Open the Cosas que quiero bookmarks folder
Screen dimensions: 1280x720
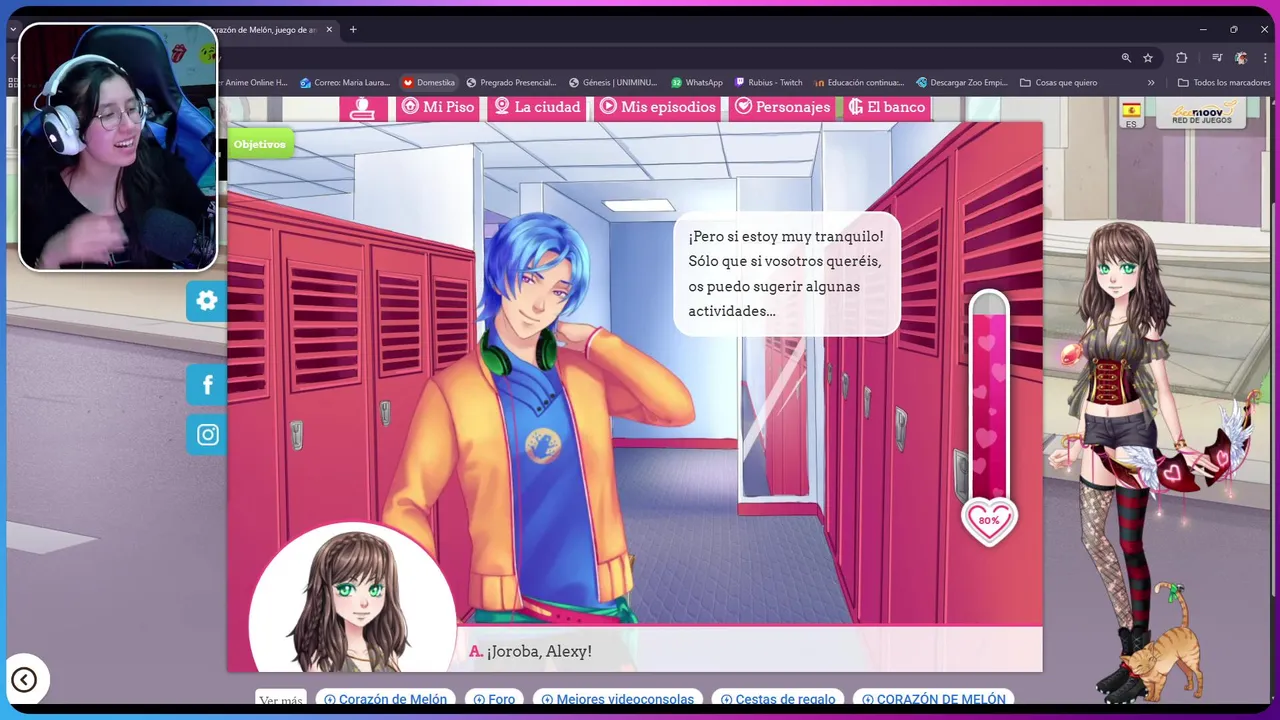pos(1058,83)
